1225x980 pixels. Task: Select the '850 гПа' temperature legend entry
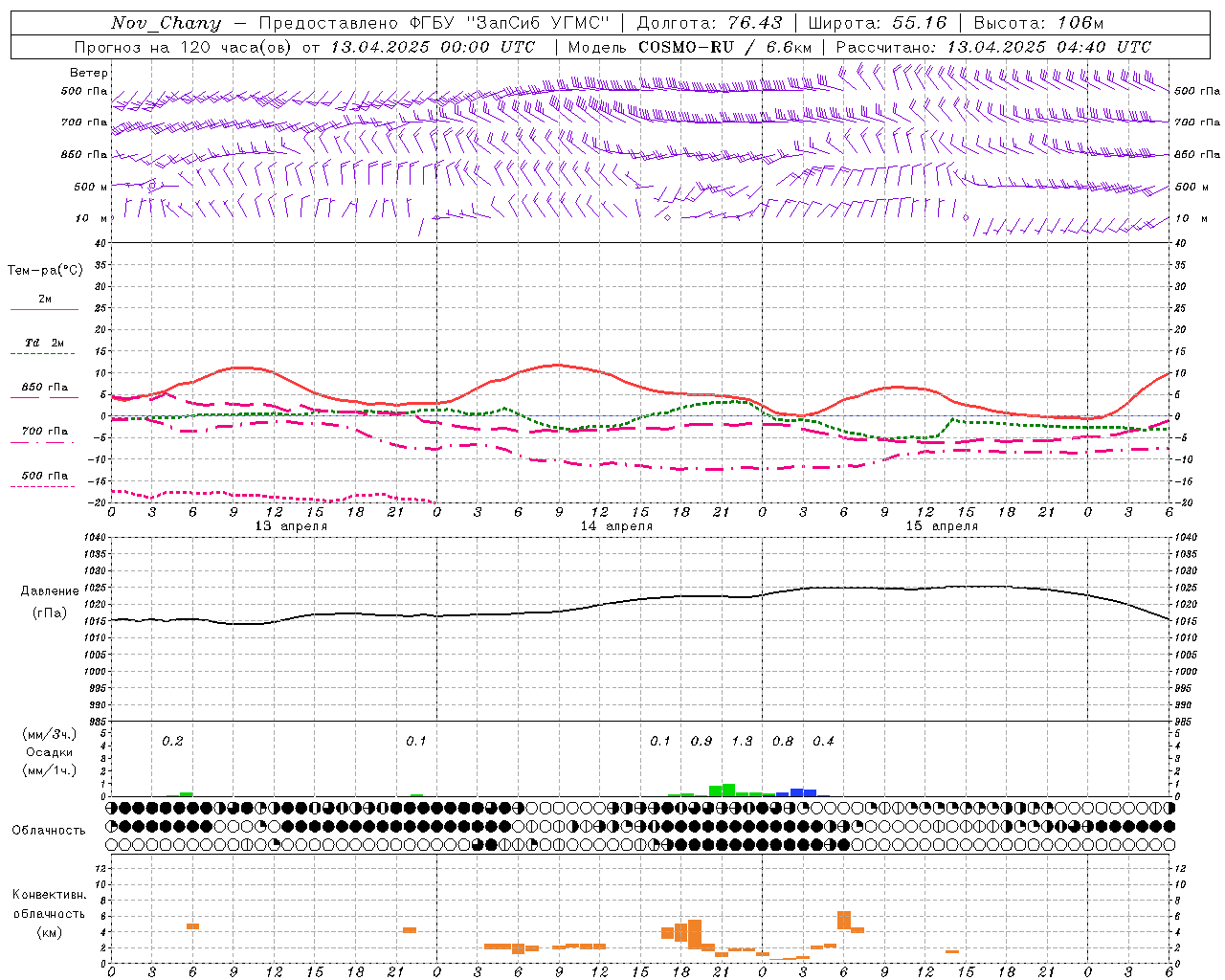pos(44,391)
